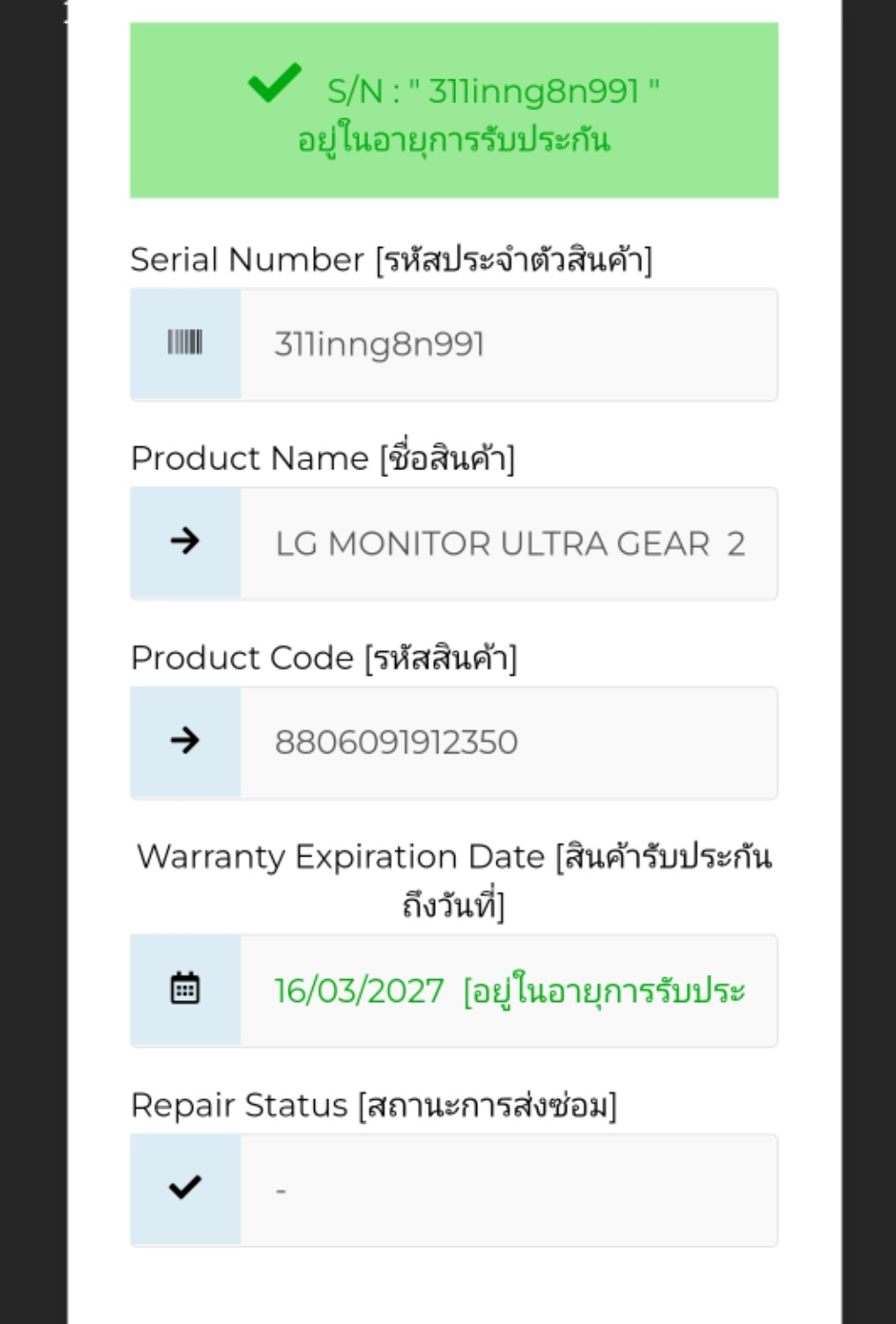Click the calendar icon for warranty date

point(185,988)
